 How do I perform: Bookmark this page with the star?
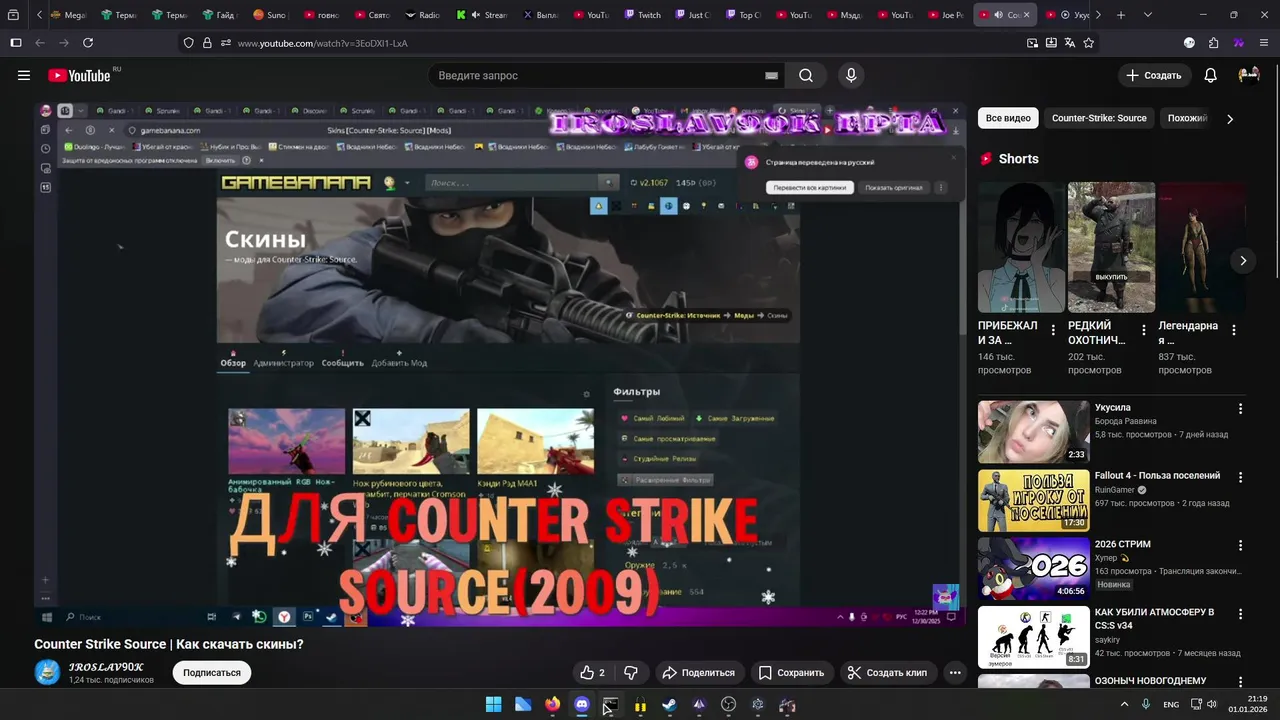click(1088, 43)
